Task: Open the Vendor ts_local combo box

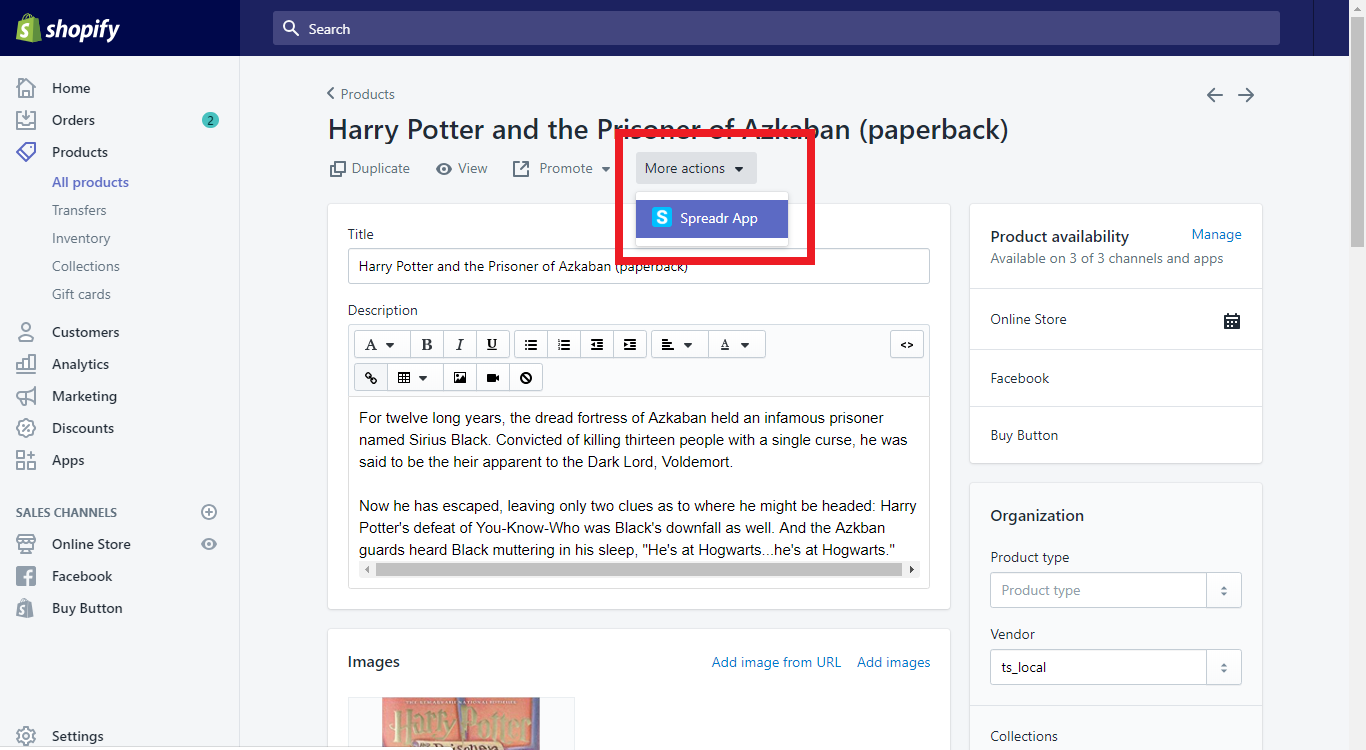Action: click(x=1116, y=667)
